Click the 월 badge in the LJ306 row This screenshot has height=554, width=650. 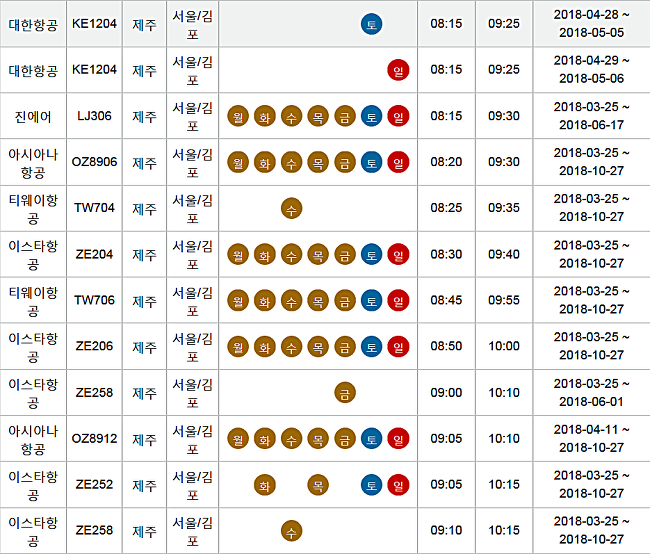coord(238,116)
